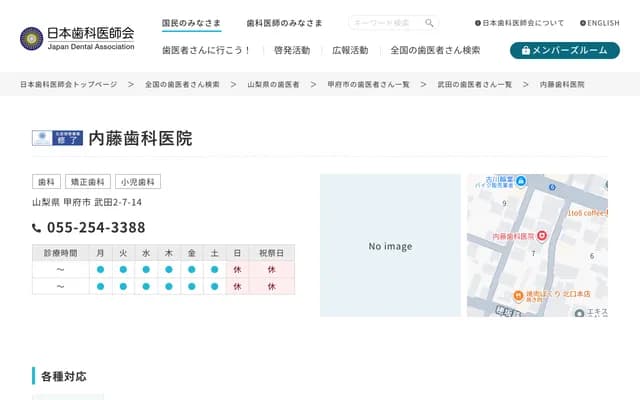Click the red 内藤歯科医院 map pin

tap(542, 235)
